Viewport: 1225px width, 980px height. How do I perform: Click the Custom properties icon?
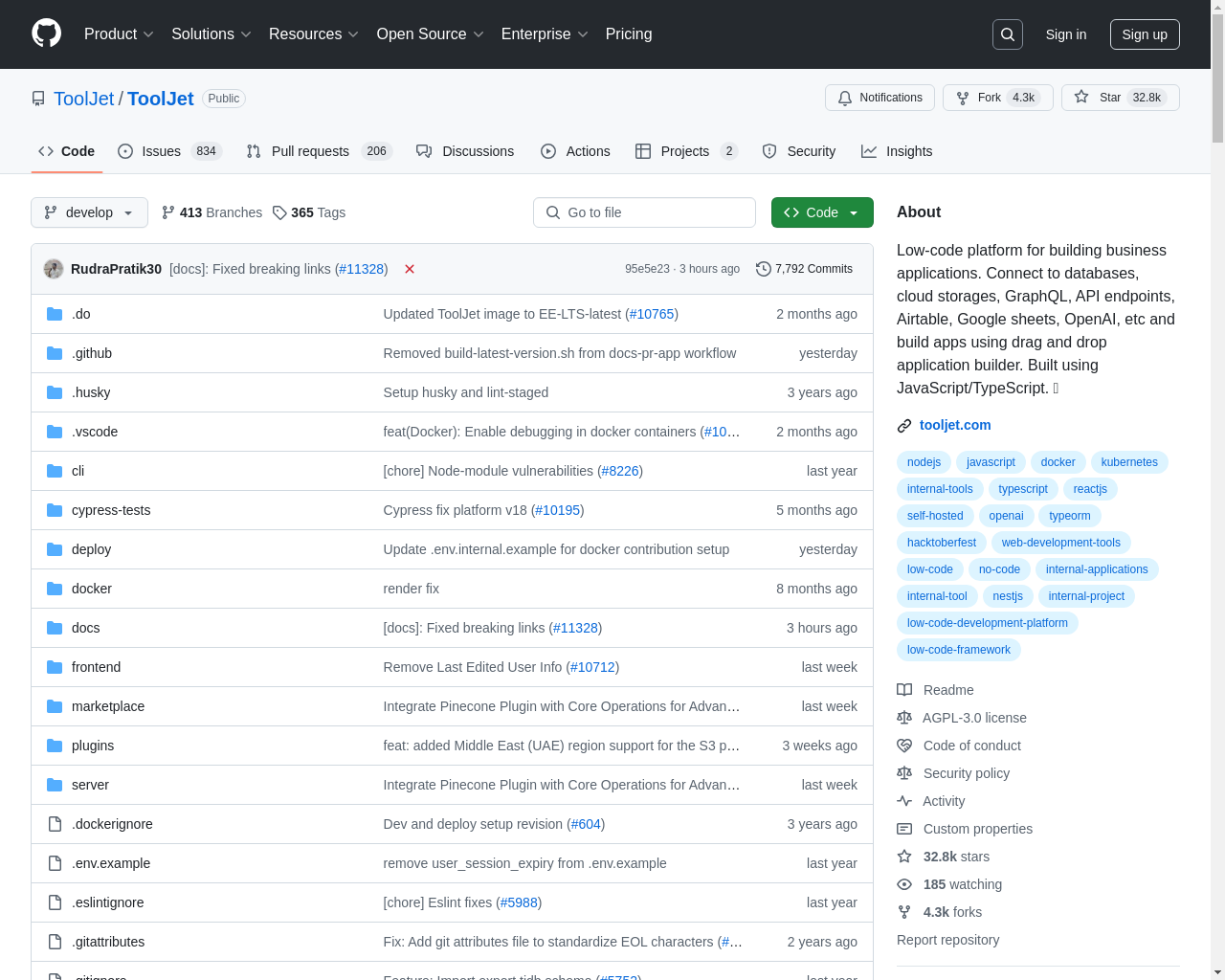click(904, 829)
